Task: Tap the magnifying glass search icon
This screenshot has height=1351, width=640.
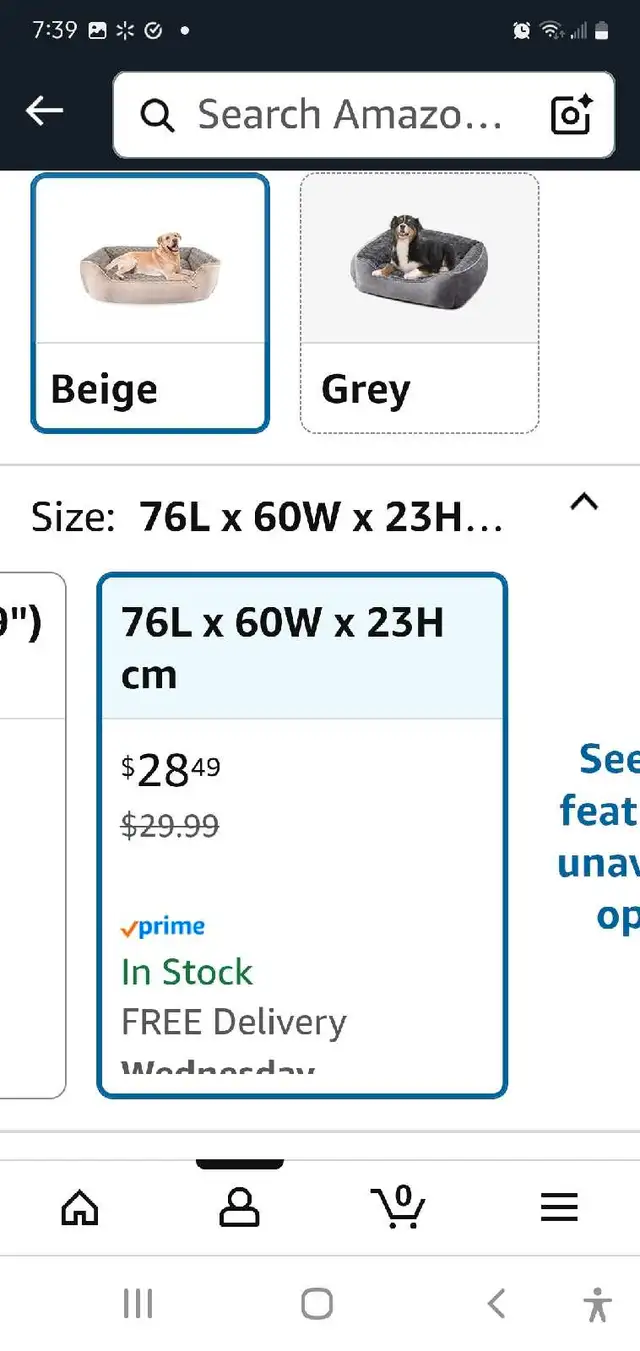Action: coord(157,116)
